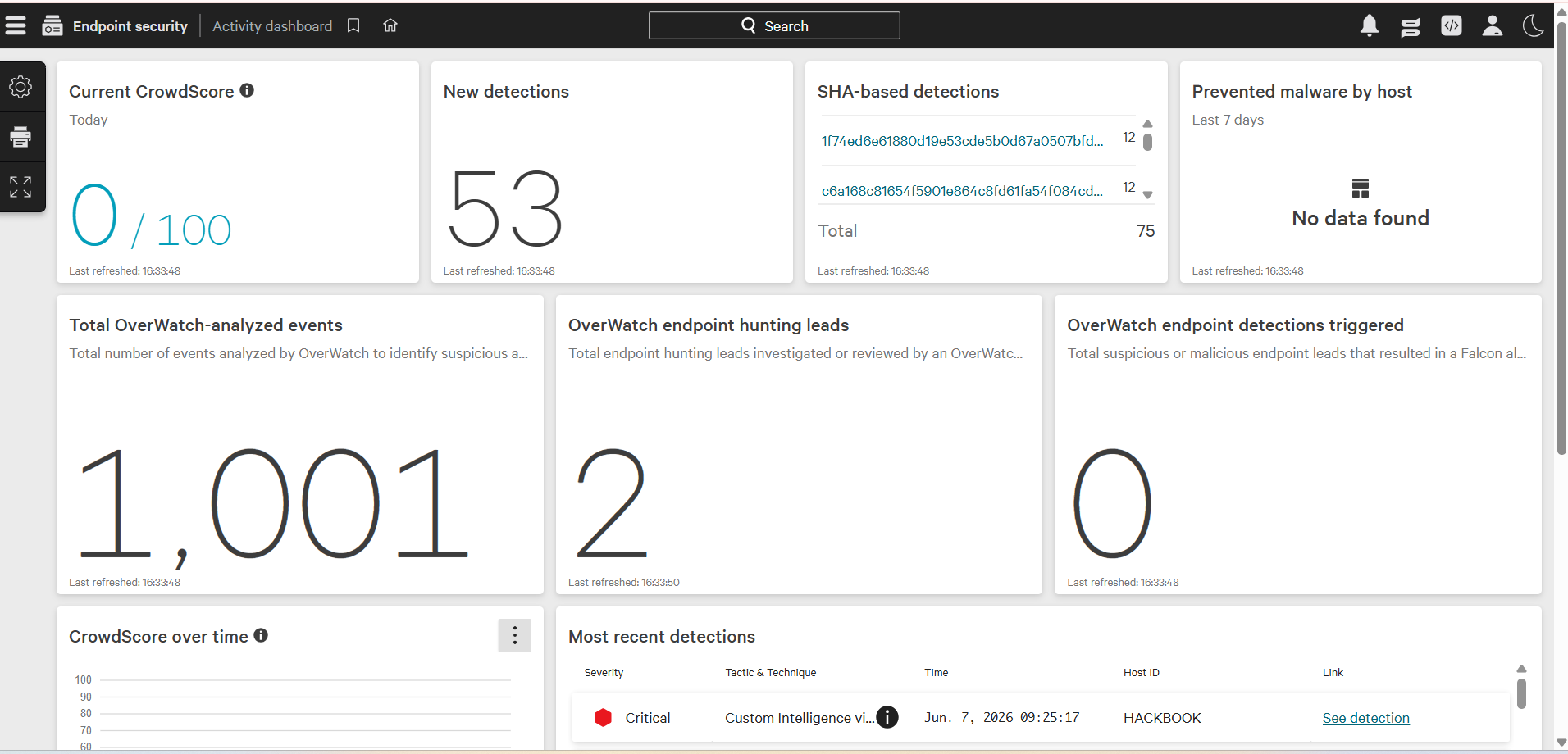Screen dimensions: 1568x754
Task: Click the Activity dashboard breadcrumb title
Action: 272,26
